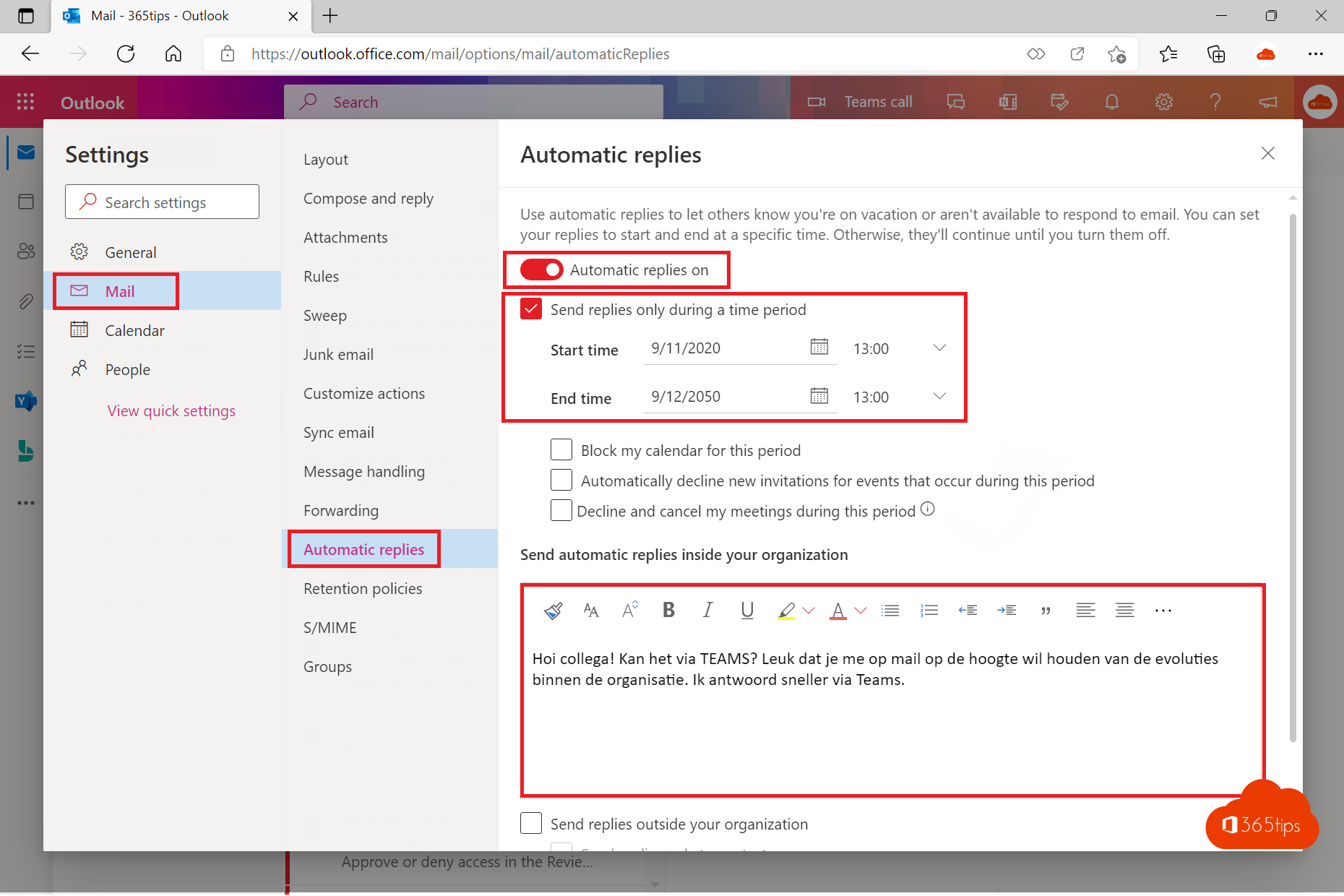Toggle Underline formatting in reply editor
The width and height of the screenshot is (1344, 896).
coord(747,611)
